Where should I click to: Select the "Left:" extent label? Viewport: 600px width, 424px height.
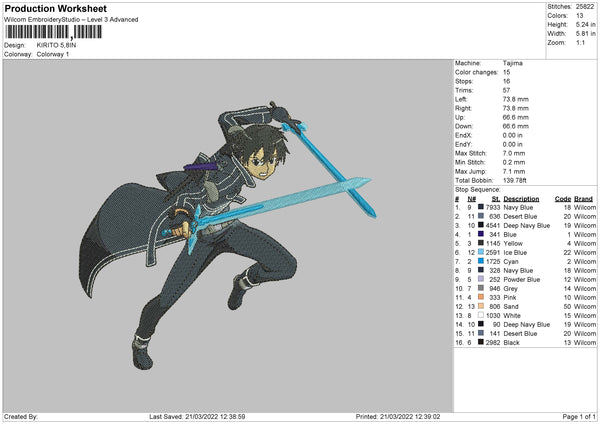(461, 99)
